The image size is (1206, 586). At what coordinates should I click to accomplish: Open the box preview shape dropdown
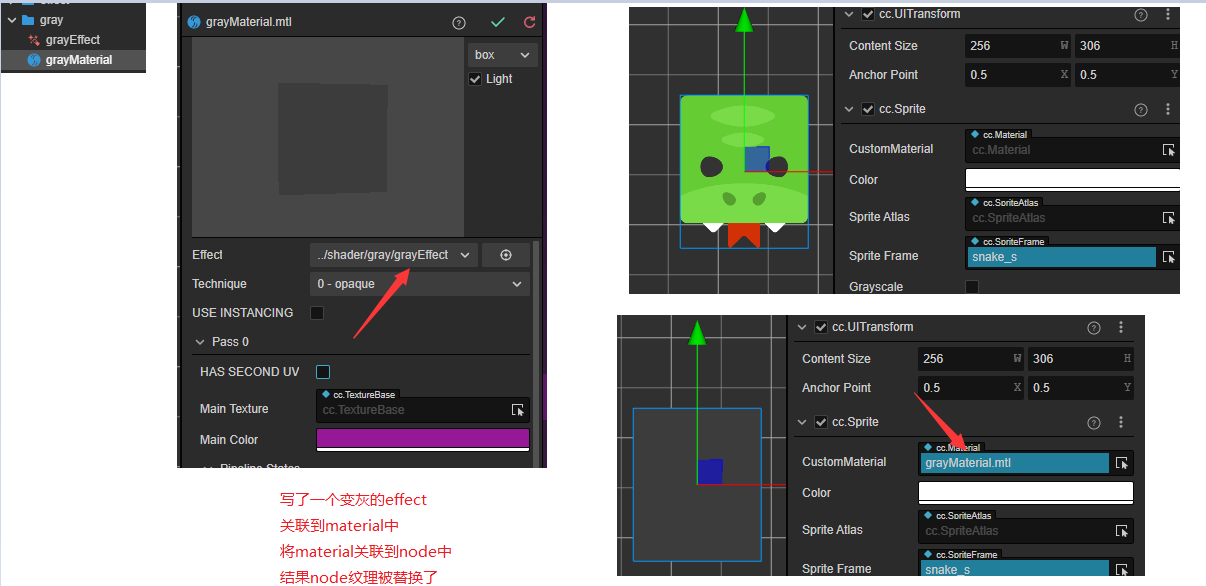pos(502,55)
